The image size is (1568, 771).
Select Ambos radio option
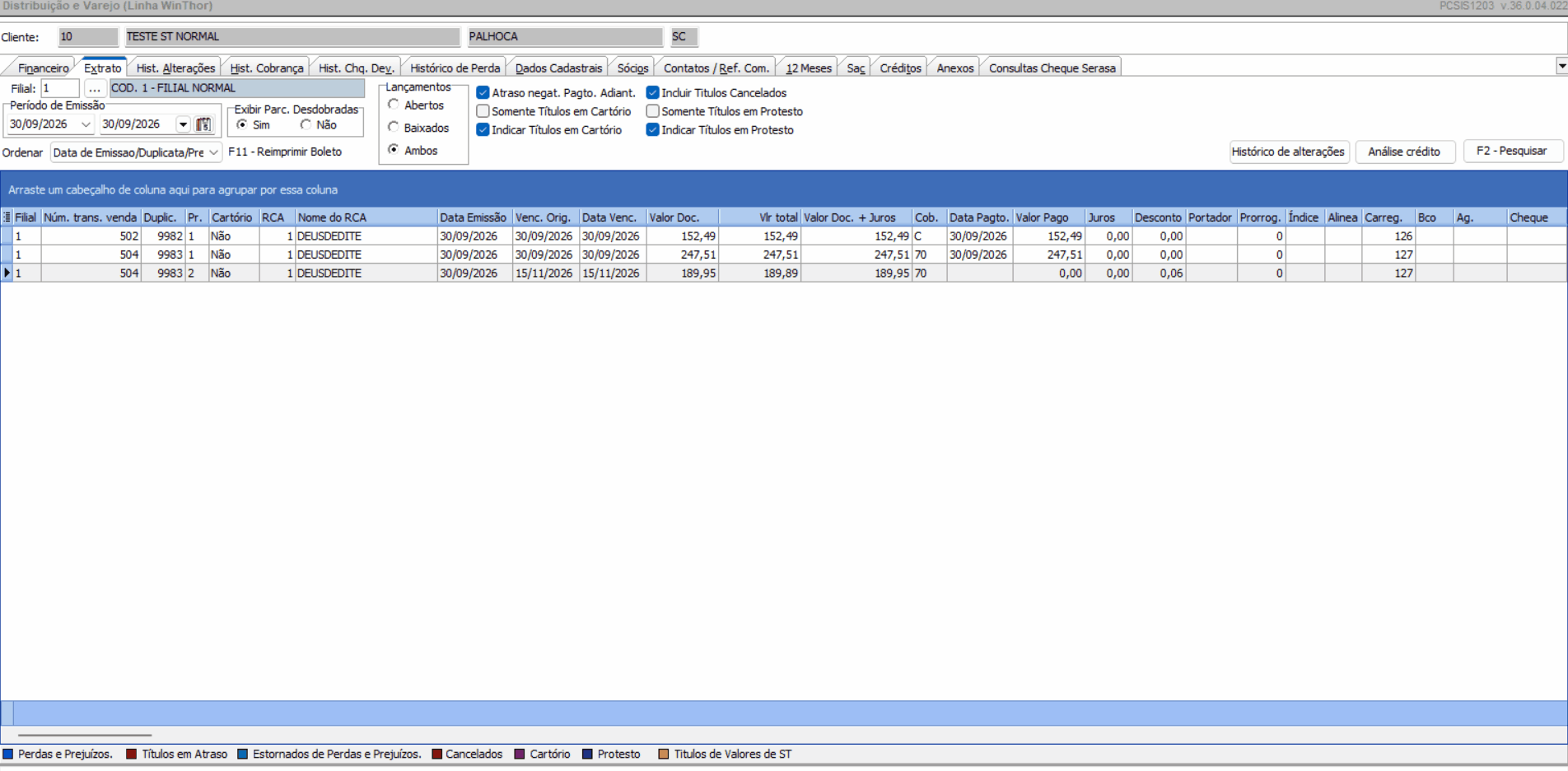tap(394, 150)
